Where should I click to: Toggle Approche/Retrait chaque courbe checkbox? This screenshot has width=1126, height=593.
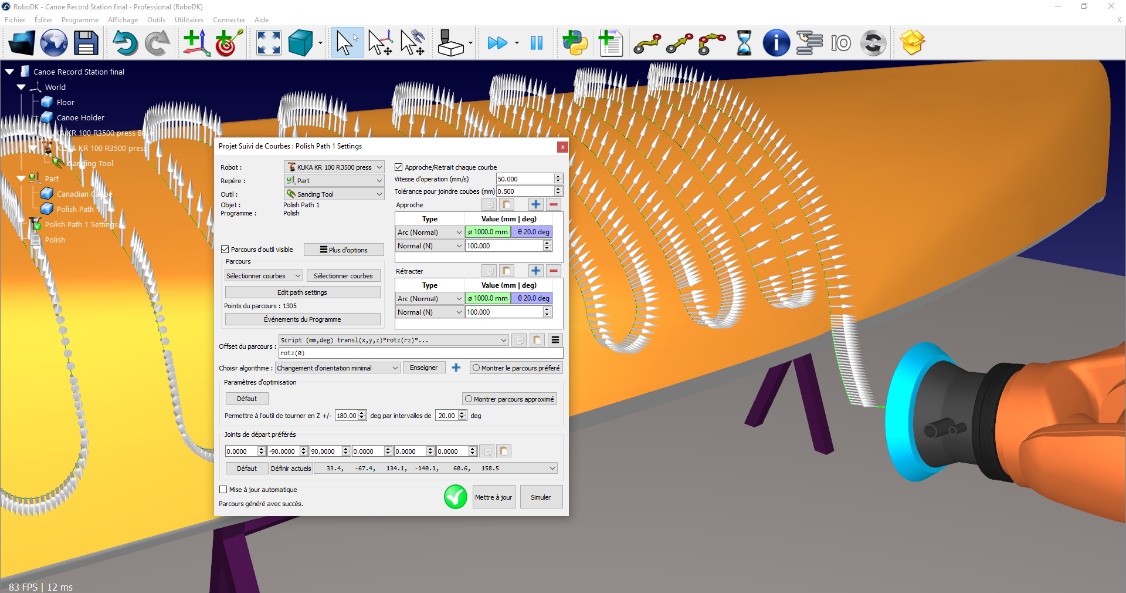pos(399,167)
